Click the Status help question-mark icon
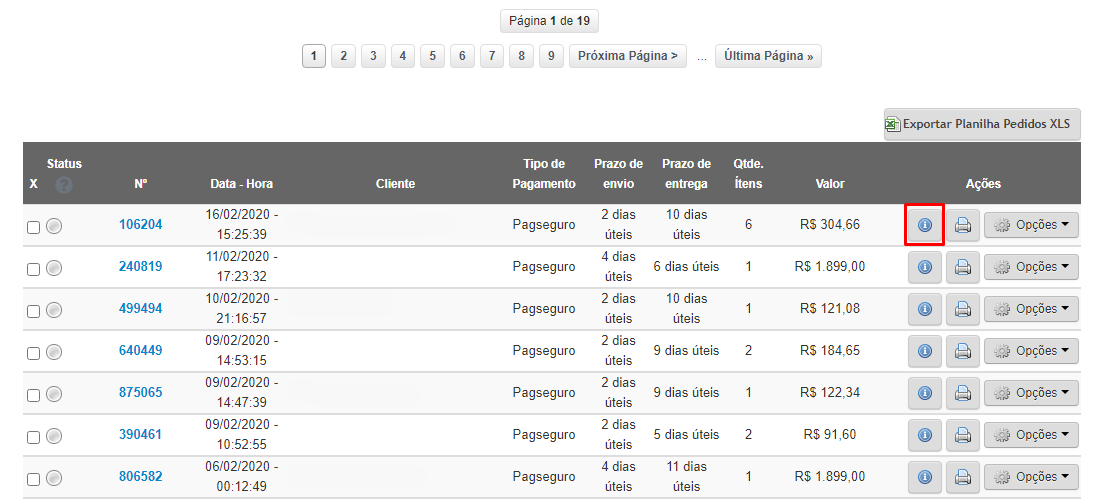 tap(64, 185)
